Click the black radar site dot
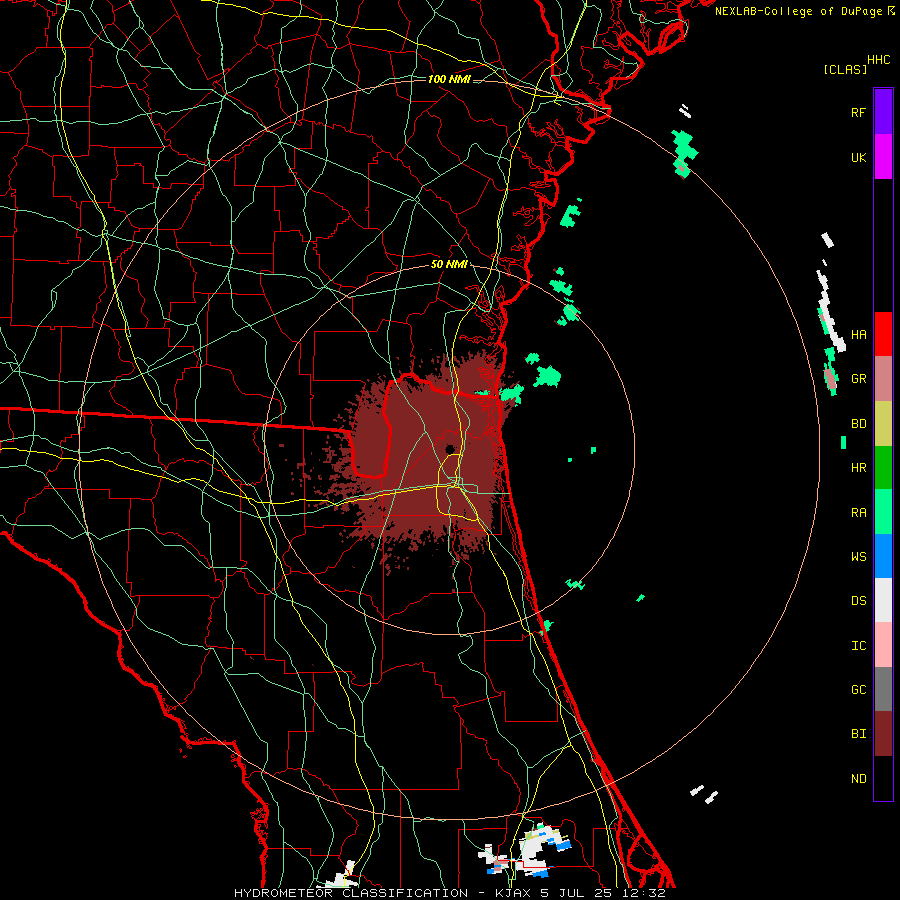 tap(450, 449)
